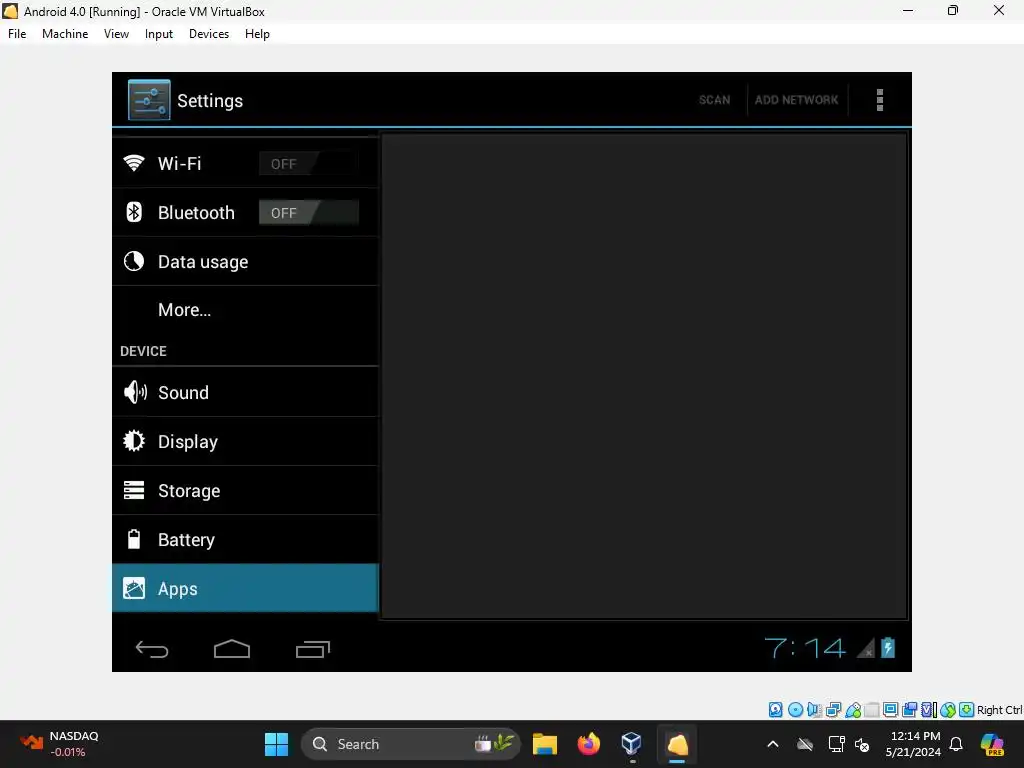1024x768 pixels.
Task: Click the ADD NETWORK button
Action: (x=797, y=100)
